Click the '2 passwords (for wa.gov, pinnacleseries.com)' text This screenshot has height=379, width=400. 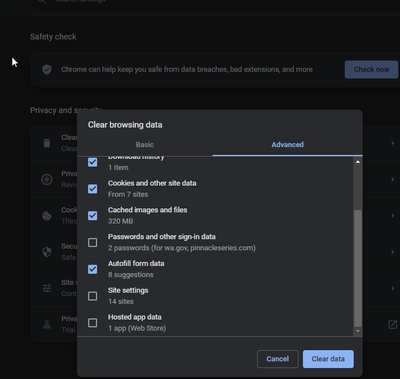182,248
